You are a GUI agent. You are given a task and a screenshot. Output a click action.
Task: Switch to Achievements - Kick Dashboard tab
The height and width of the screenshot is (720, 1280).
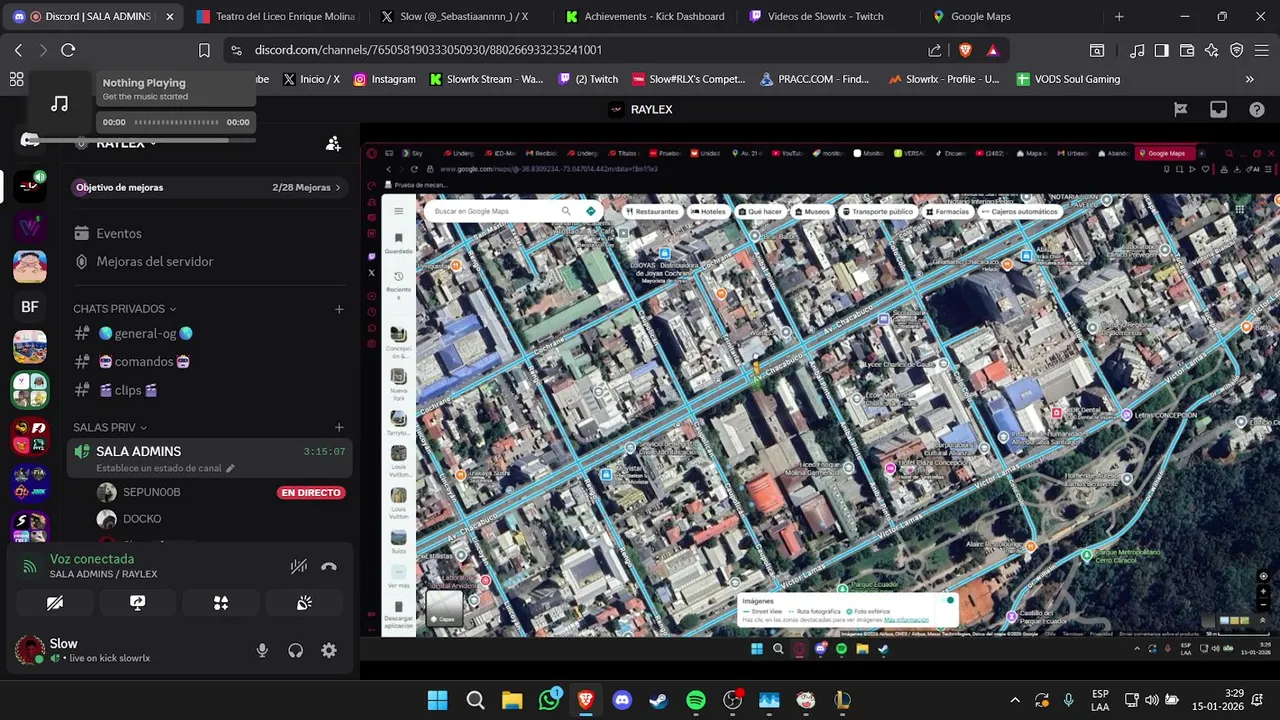(x=645, y=17)
